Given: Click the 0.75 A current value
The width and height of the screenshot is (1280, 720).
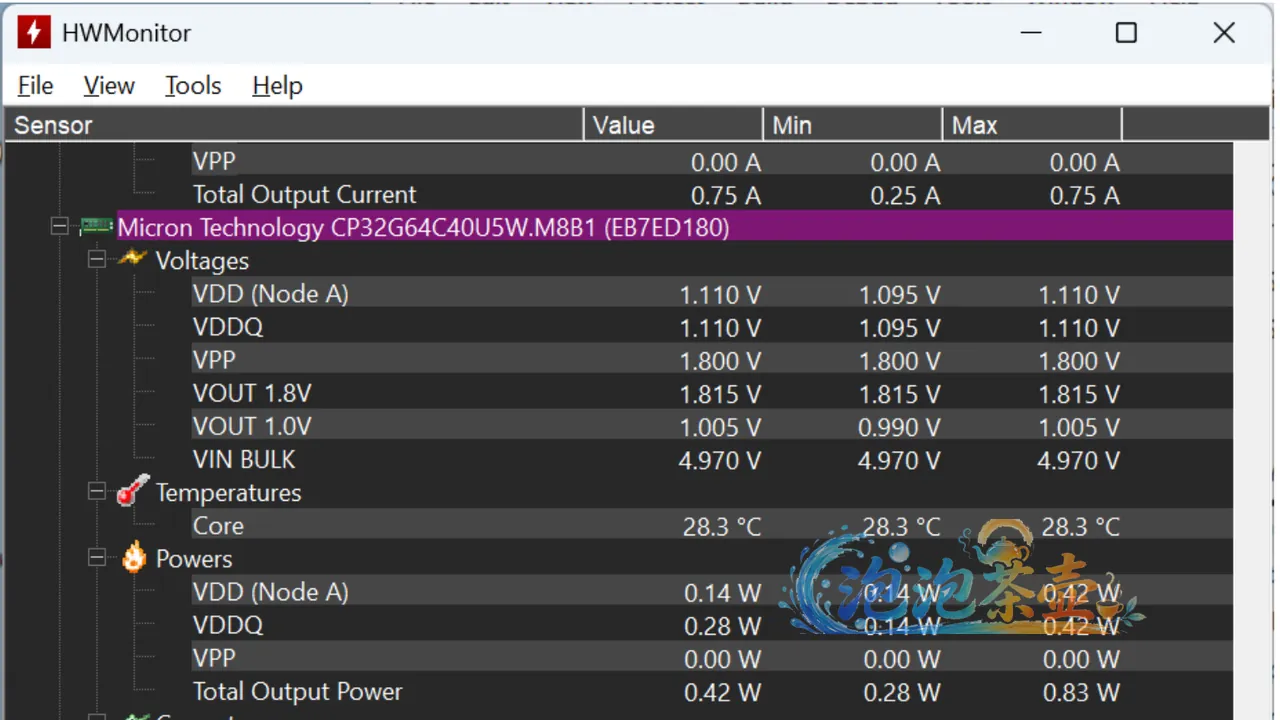Looking at the screenshot, I should click(726, 195).
